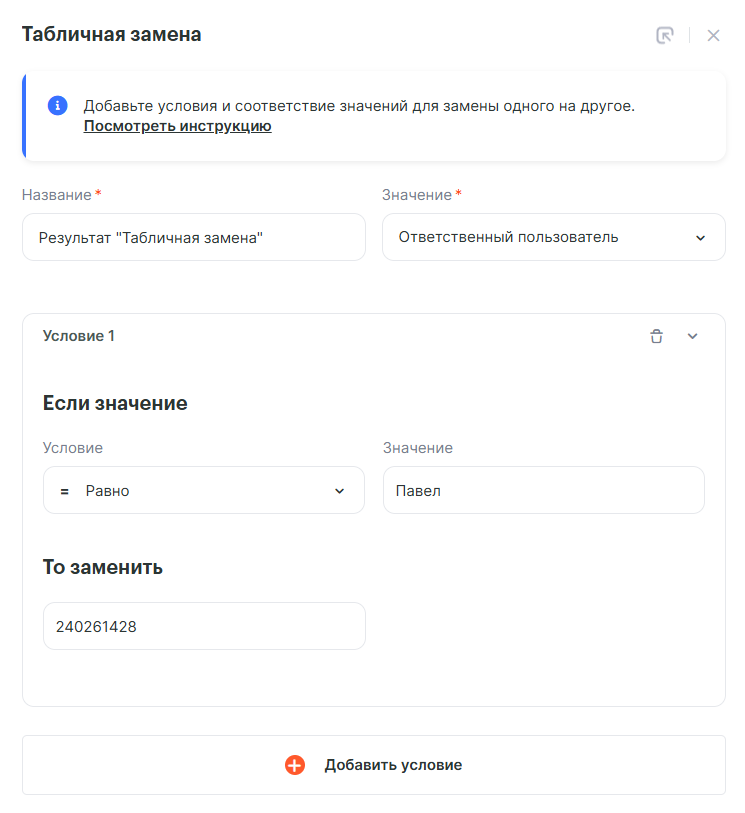Close the Табличная замена panel

point(713,36)
